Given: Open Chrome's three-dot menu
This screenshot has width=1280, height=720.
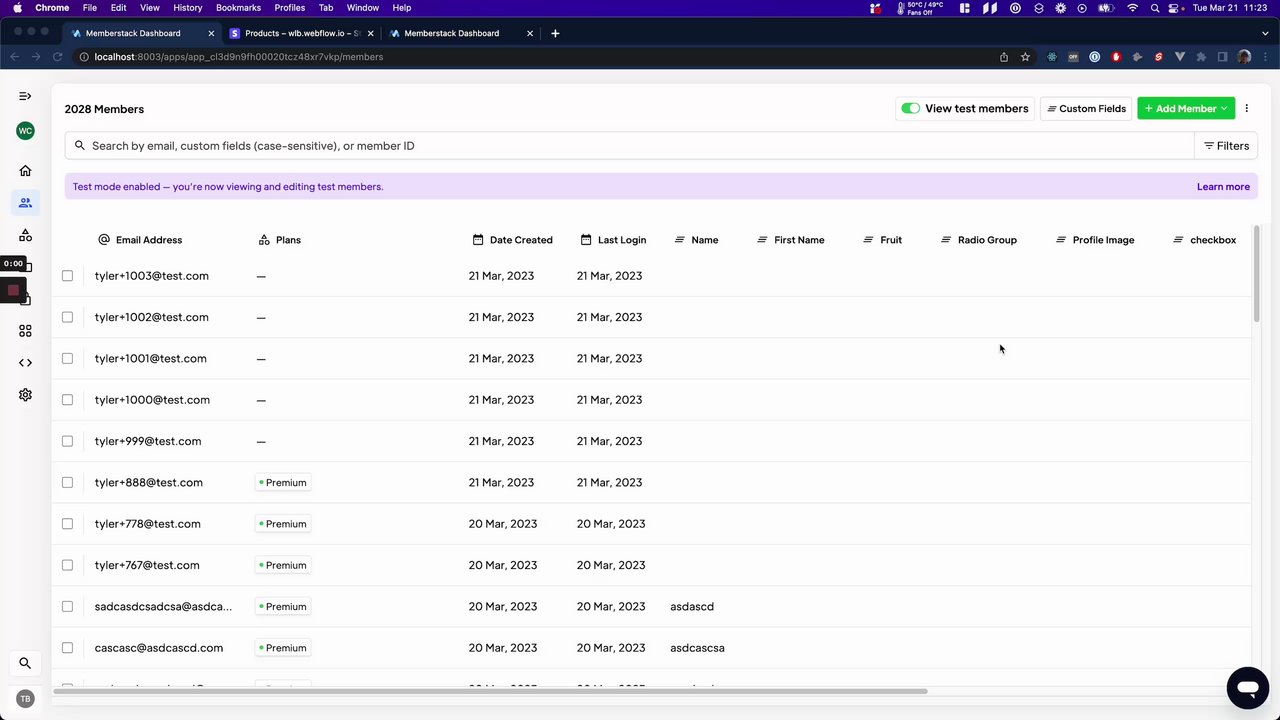Looking at the screenshot, I should click(x=1265, y=57).
